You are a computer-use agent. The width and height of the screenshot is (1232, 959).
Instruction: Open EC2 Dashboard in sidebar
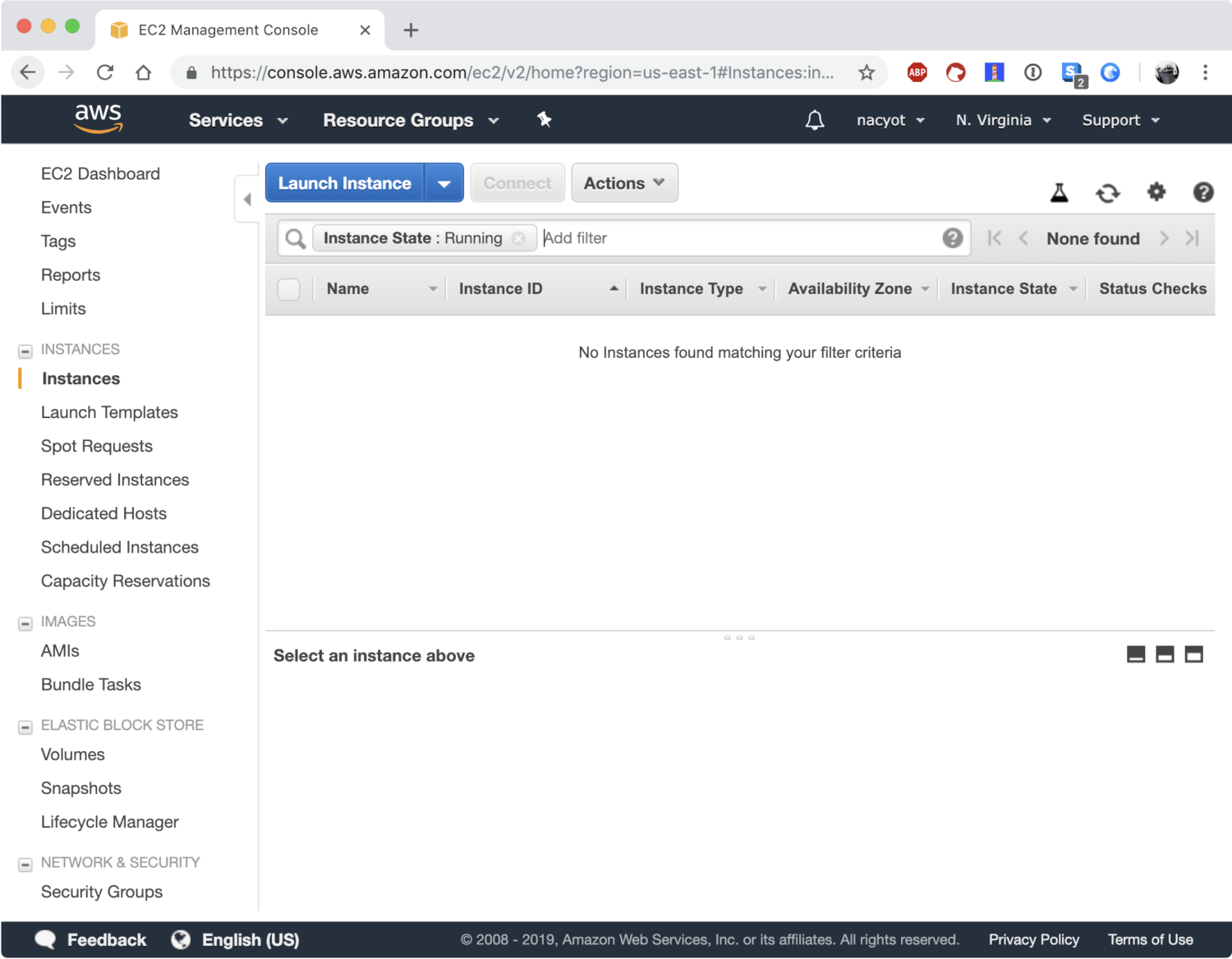point(100,174)
